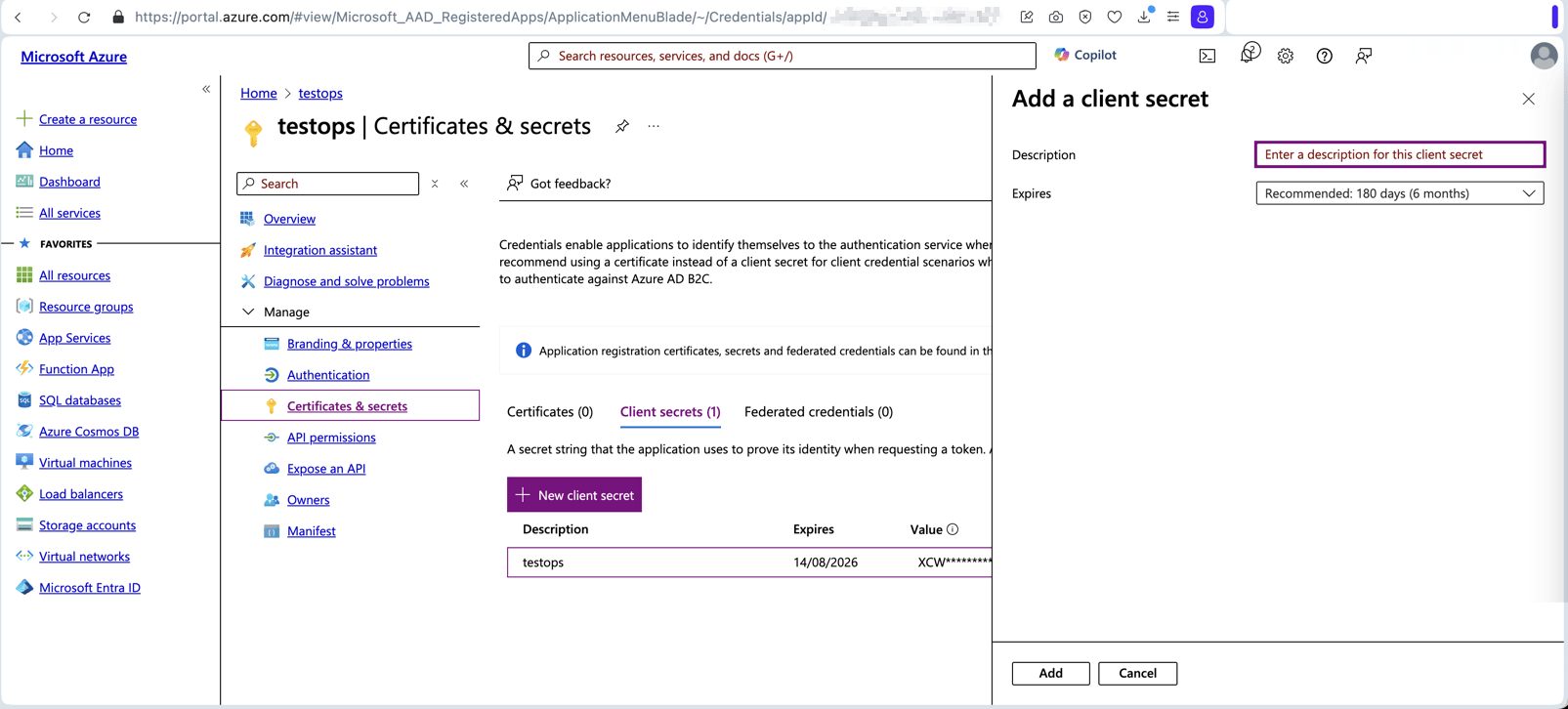Open Cloud Shell from the top bar

click(1208, 56)
